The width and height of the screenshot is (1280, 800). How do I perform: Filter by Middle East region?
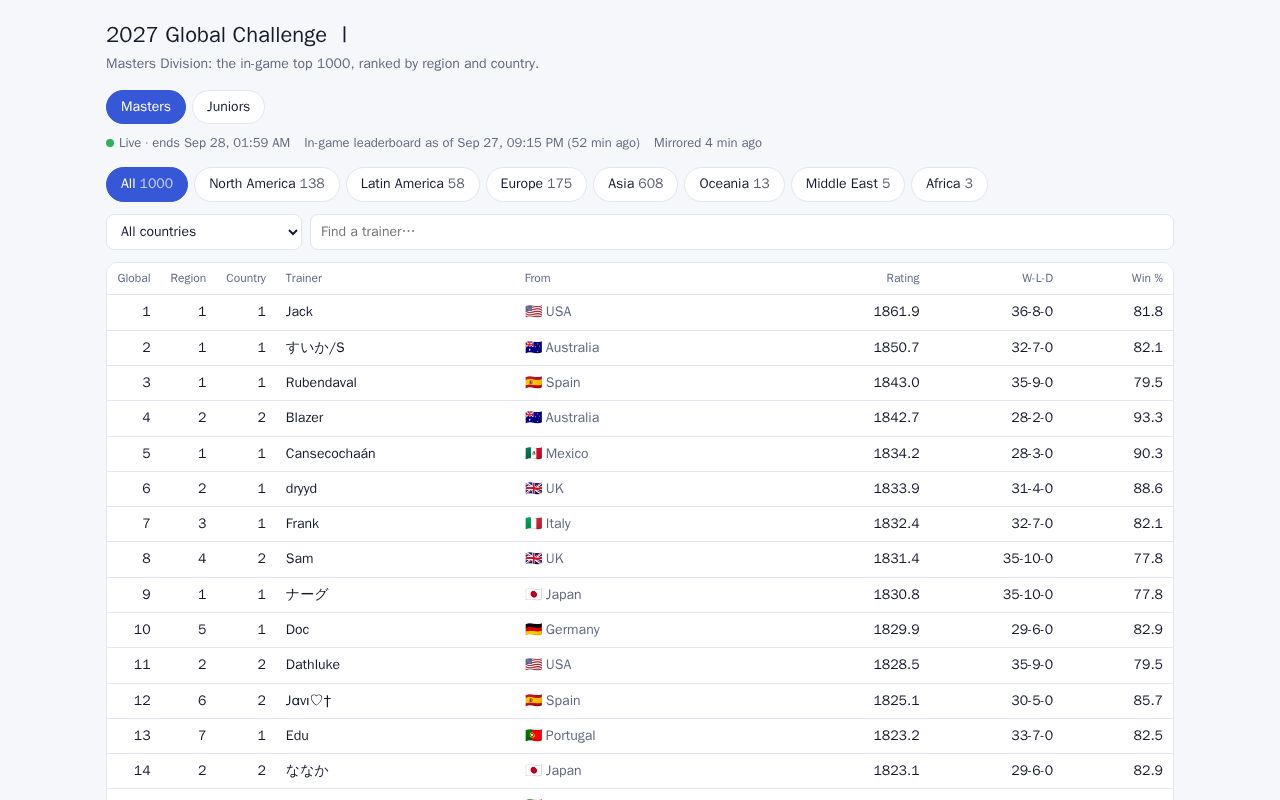click(848, 184)
